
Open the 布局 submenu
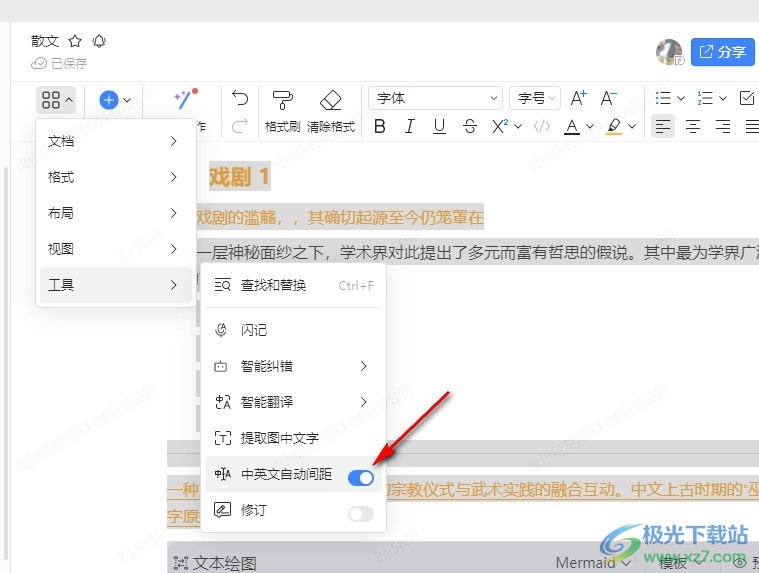coord(116,213)
